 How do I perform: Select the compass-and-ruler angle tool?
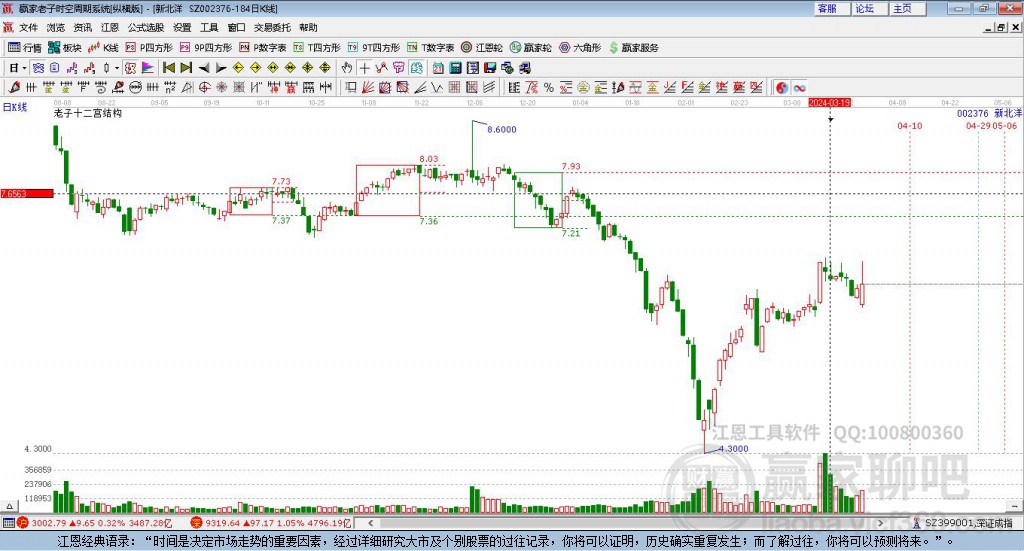coord(186,87)
